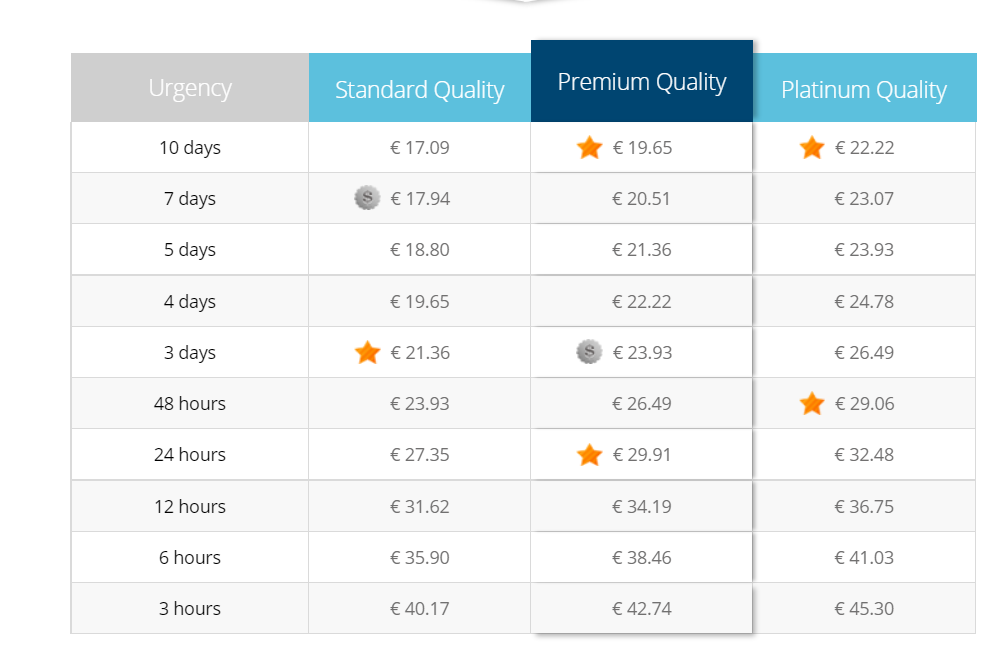Click the silver coin icon beside € 17.94

[367, 198]
